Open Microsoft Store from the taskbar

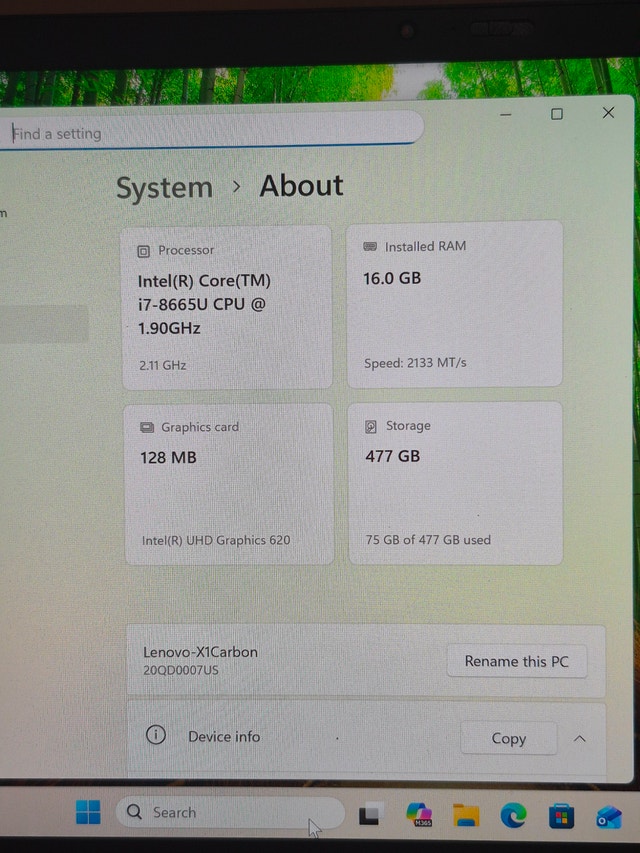561,816
